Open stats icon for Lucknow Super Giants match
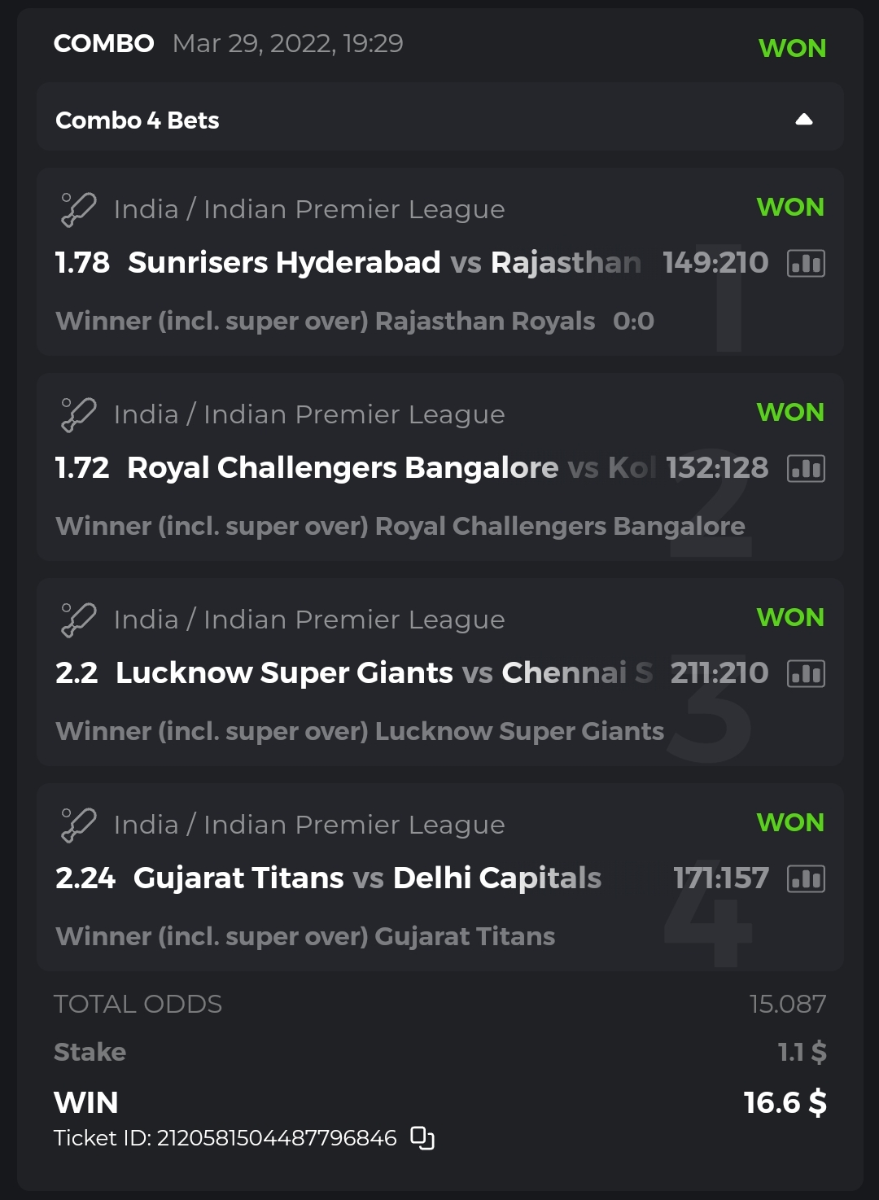The image size is (879, 1200). click(x=806, y=673)
